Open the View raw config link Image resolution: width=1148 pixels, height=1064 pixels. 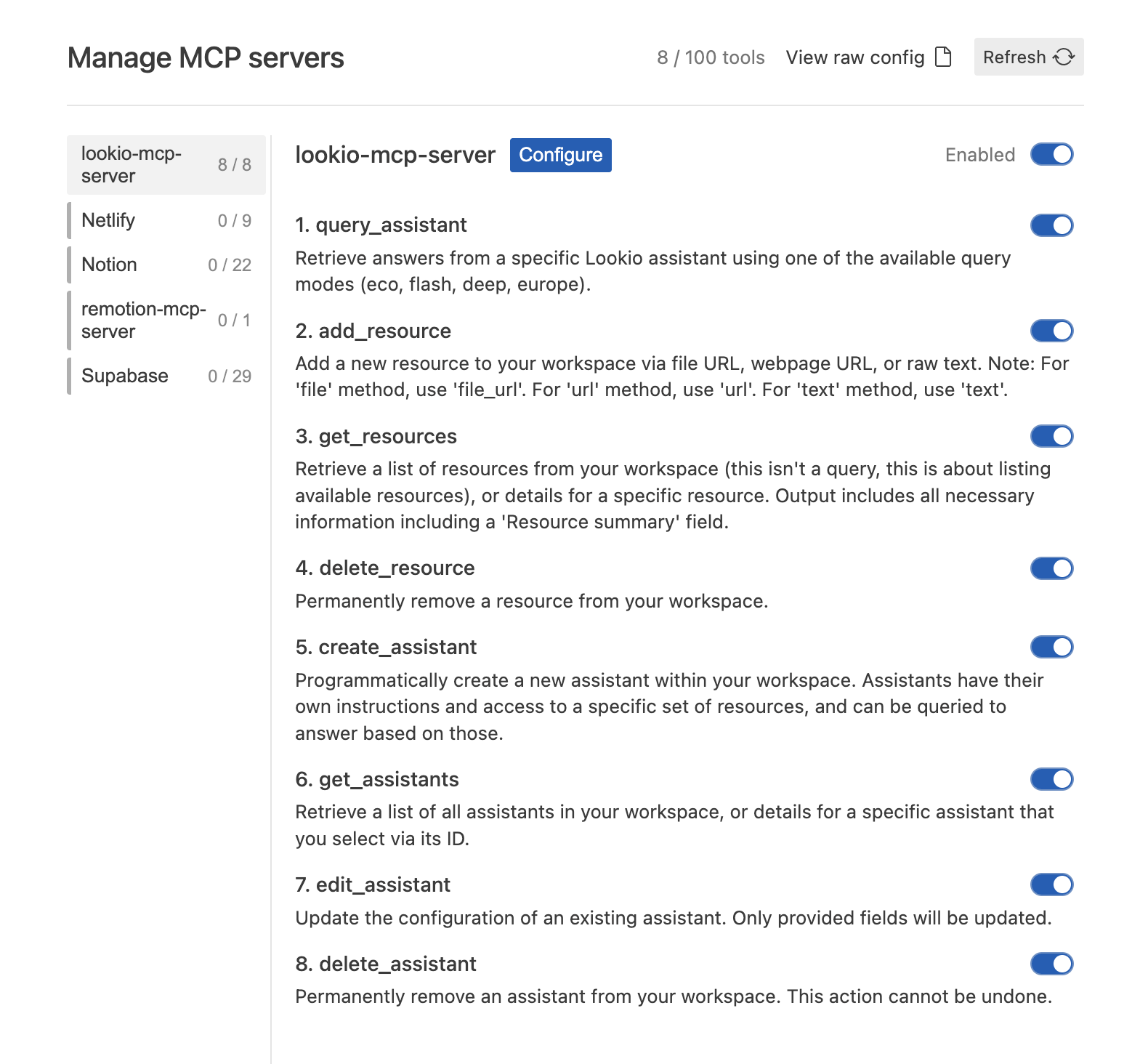coord(854,57)
